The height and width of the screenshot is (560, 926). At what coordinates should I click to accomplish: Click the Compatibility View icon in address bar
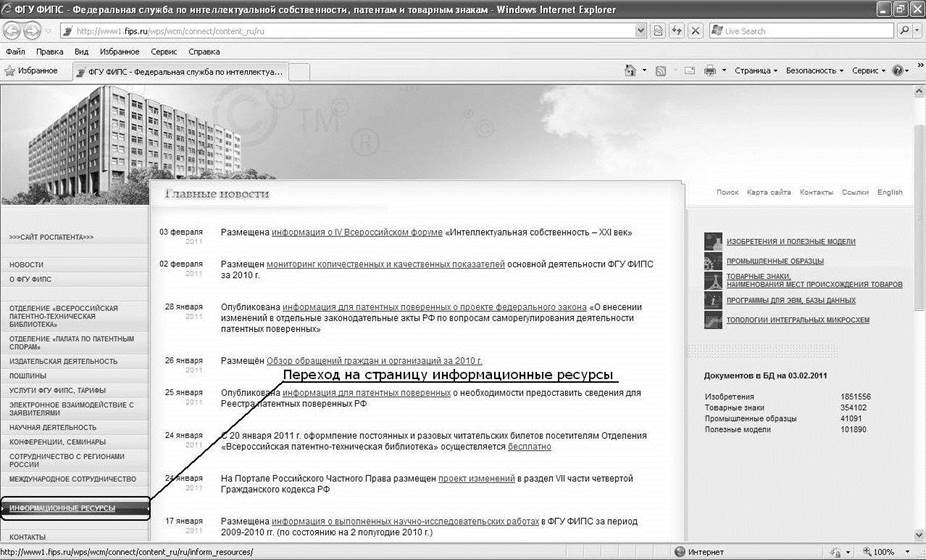coord(657,31)
